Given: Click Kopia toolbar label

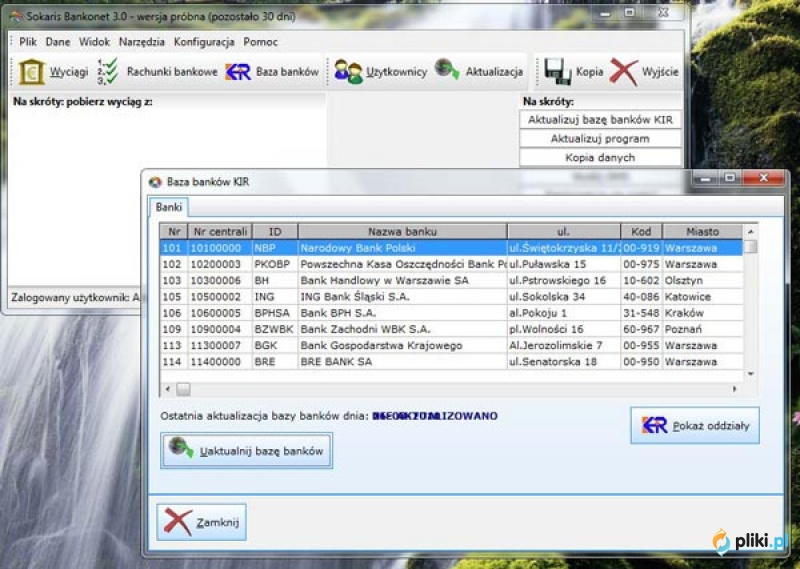Looking at the screenshot, I should [589, 71].
